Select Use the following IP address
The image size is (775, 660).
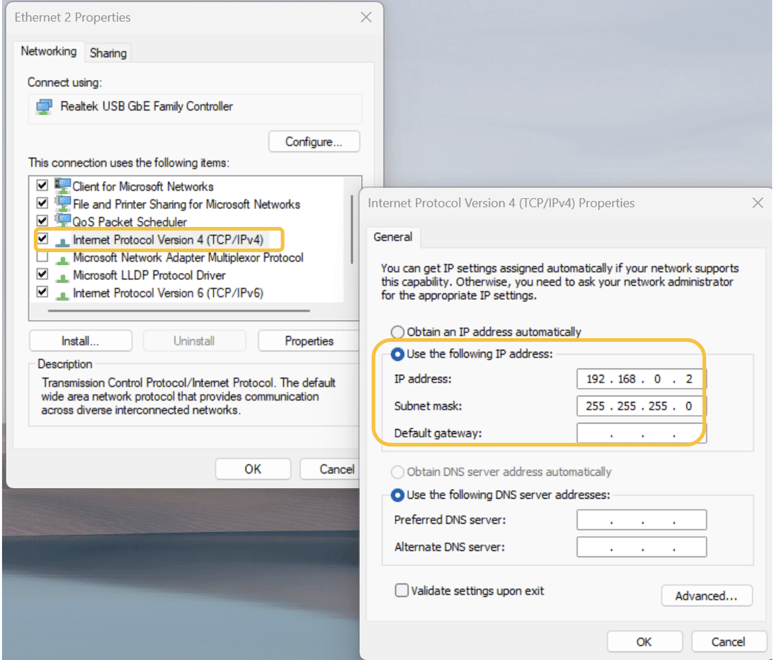point(397,354)
